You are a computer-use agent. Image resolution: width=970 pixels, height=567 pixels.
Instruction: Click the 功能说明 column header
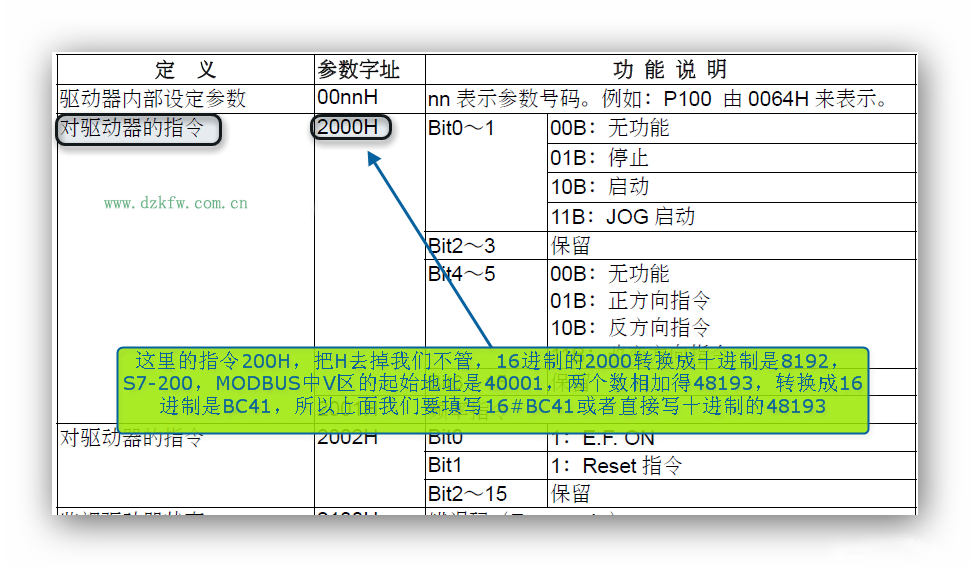coord(670,70)
